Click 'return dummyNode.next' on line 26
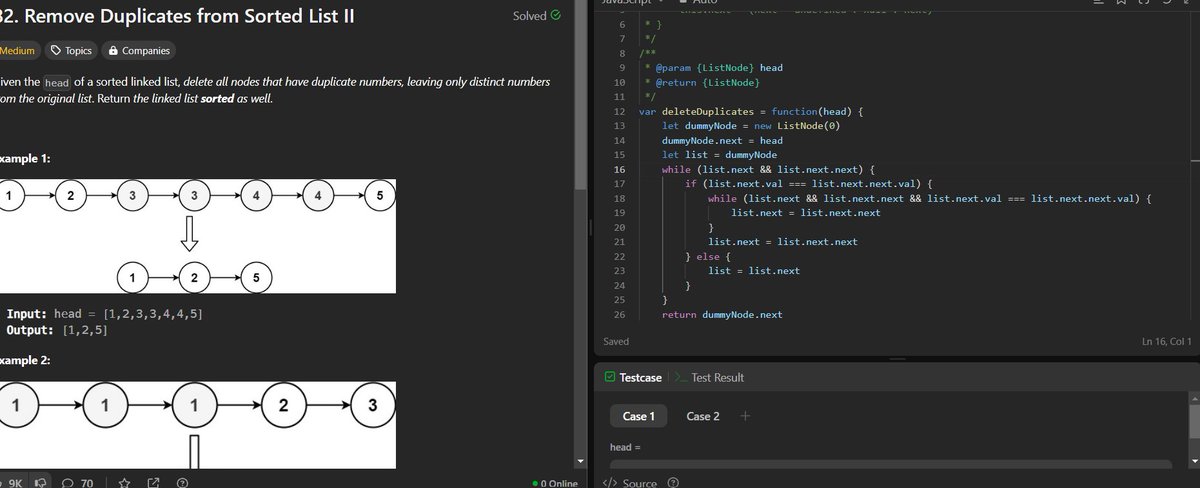Screen dimensions: 1200x488 (x=722, y=314)
